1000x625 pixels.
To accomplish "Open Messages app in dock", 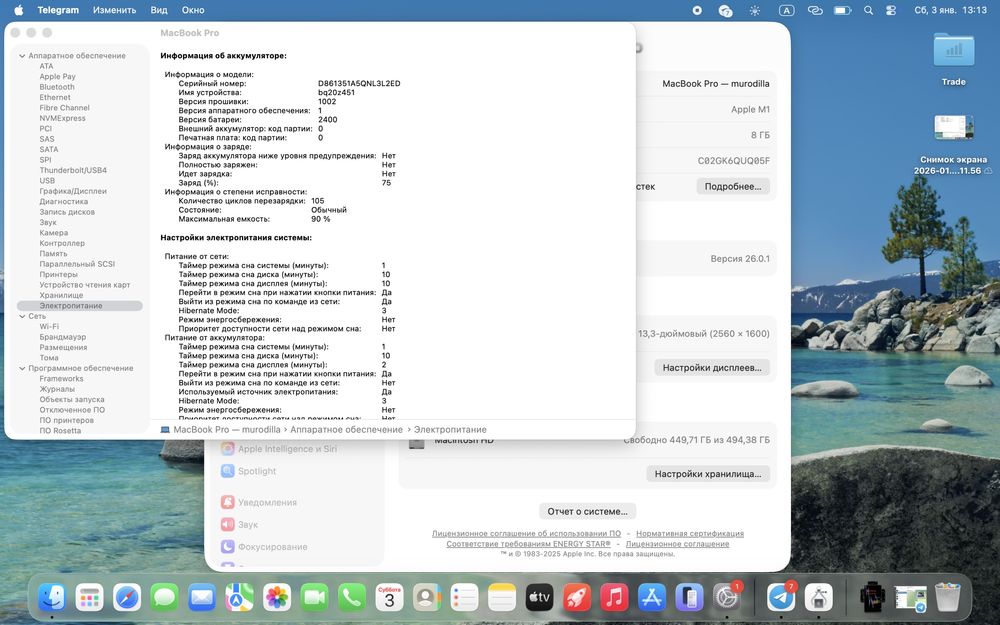I will point(165,598).
